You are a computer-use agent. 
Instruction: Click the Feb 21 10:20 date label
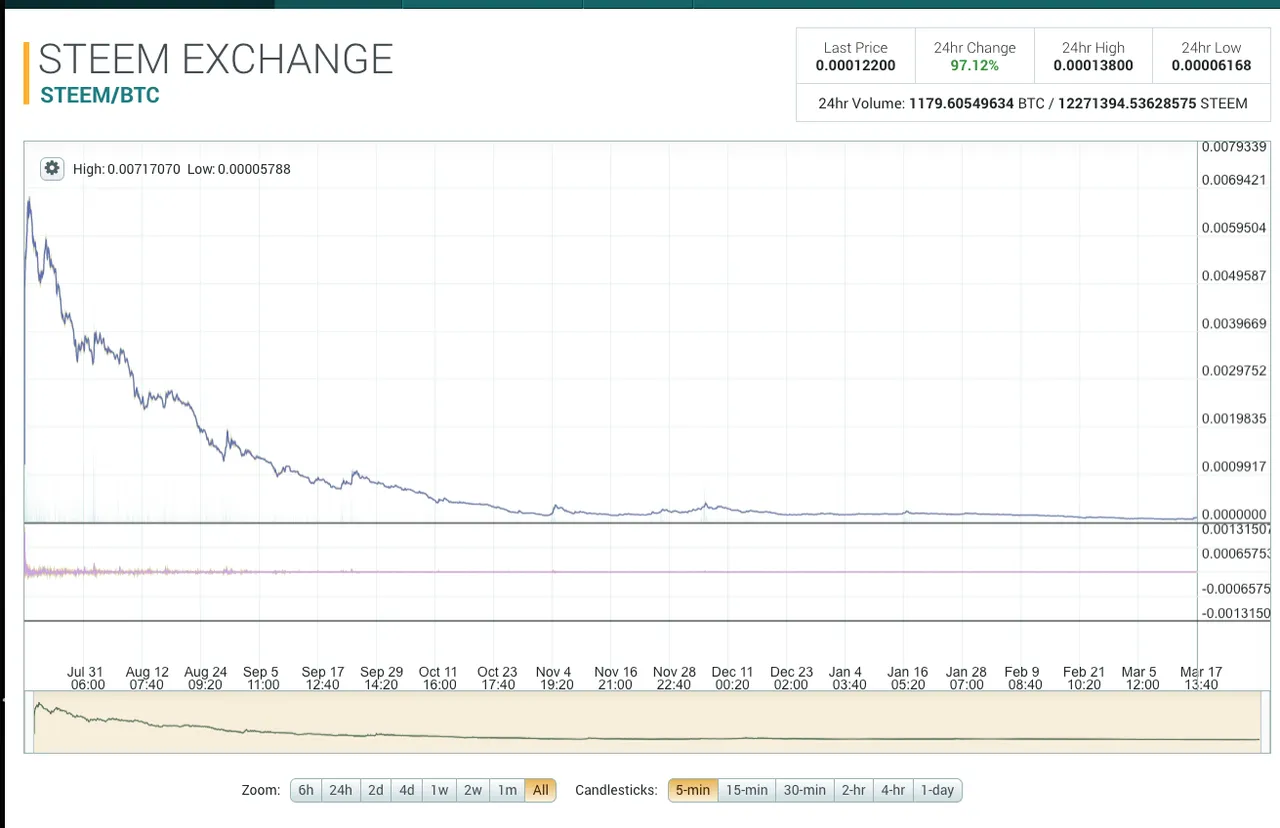1084,678
